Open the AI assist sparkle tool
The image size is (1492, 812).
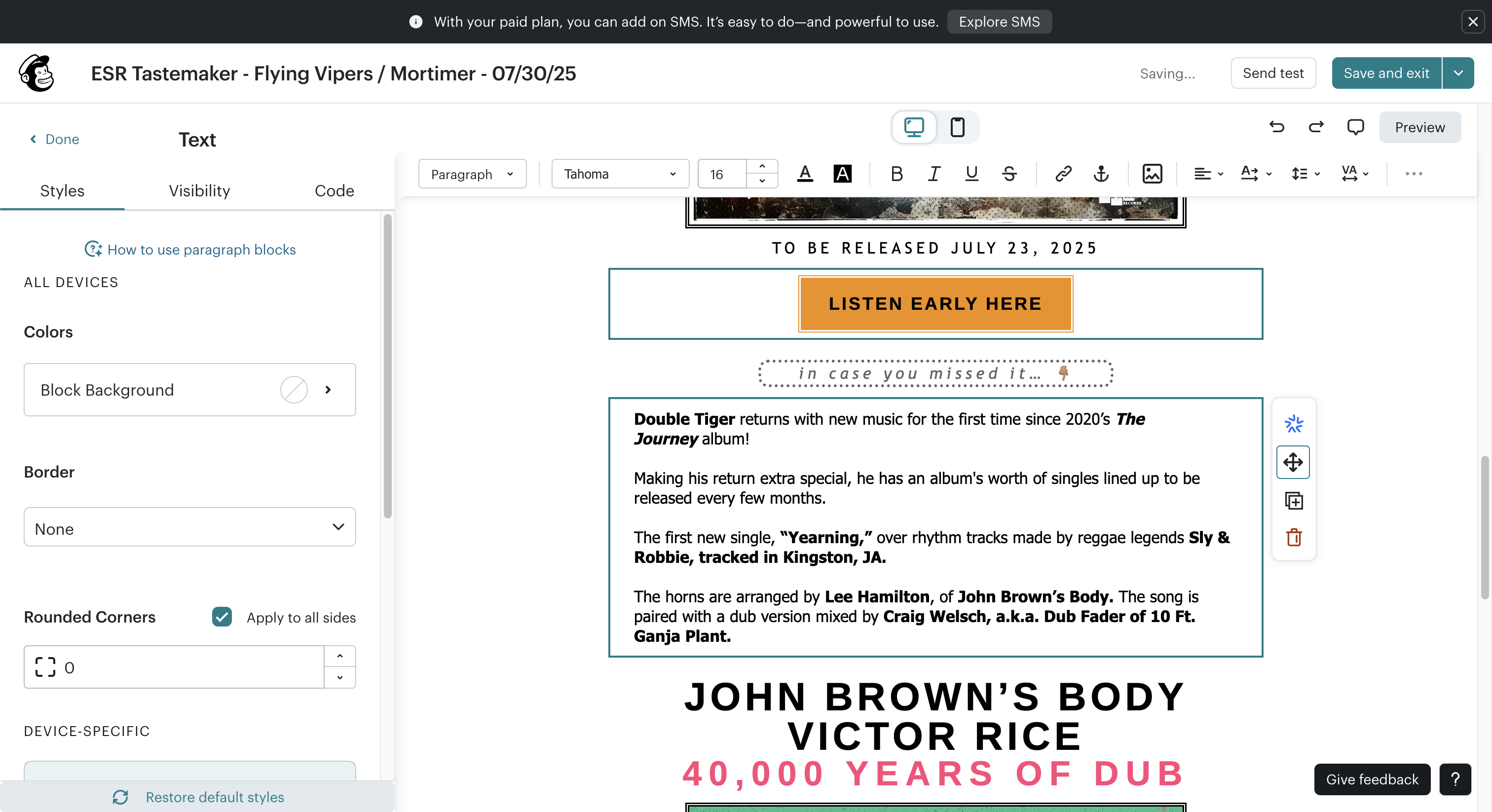(1293, 424)
